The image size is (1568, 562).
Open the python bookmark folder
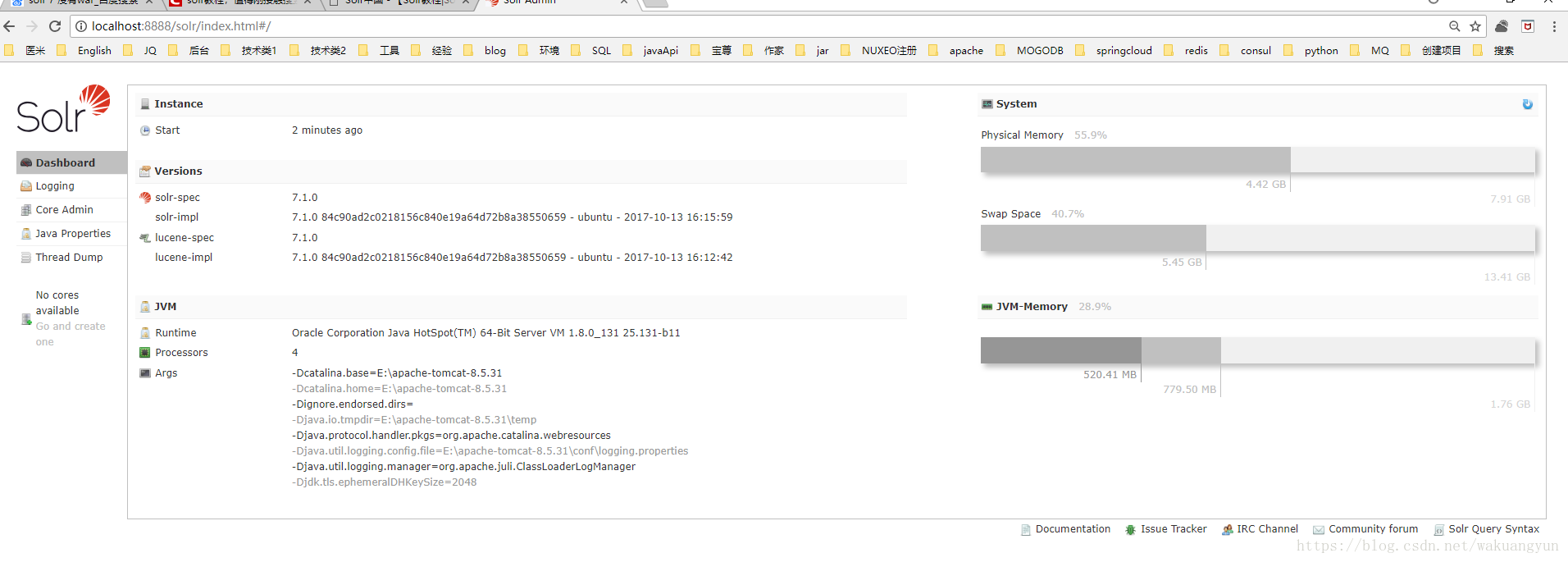tap(1310, 51)
